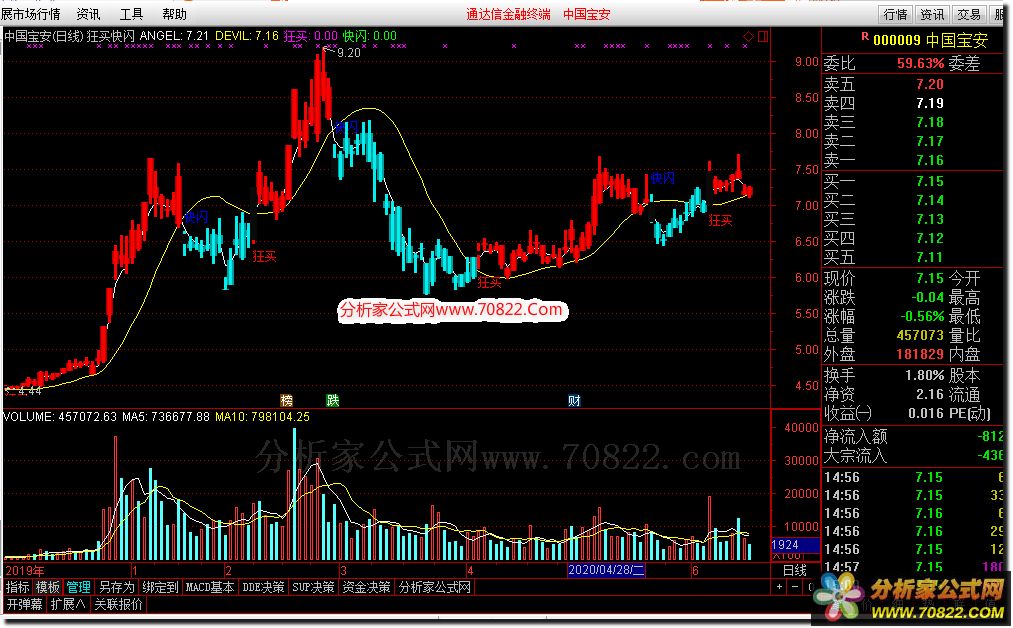Switch to the 资金决策 template

[x=366, y=587]
